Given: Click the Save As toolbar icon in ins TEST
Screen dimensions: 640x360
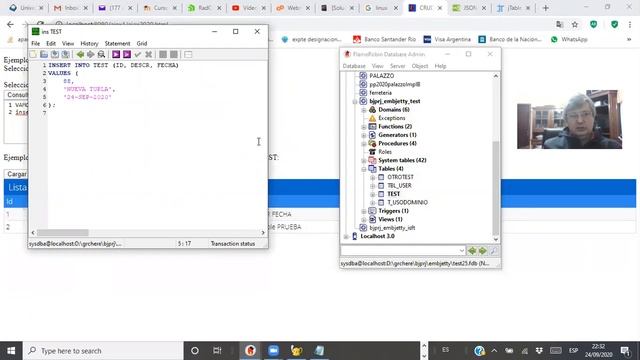Looking at the screenshot, I should pos(65,54).
